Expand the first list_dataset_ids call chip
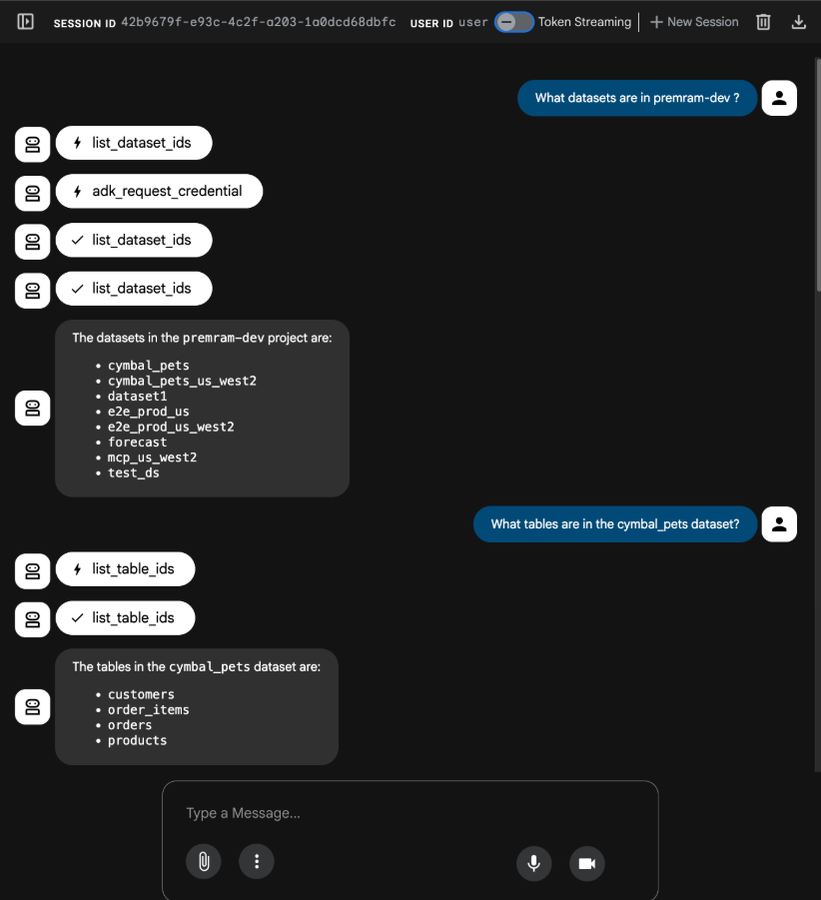Image resolution: width=821 pixels, height=900 pixels. pyautogui.click(x=134, y=143)
